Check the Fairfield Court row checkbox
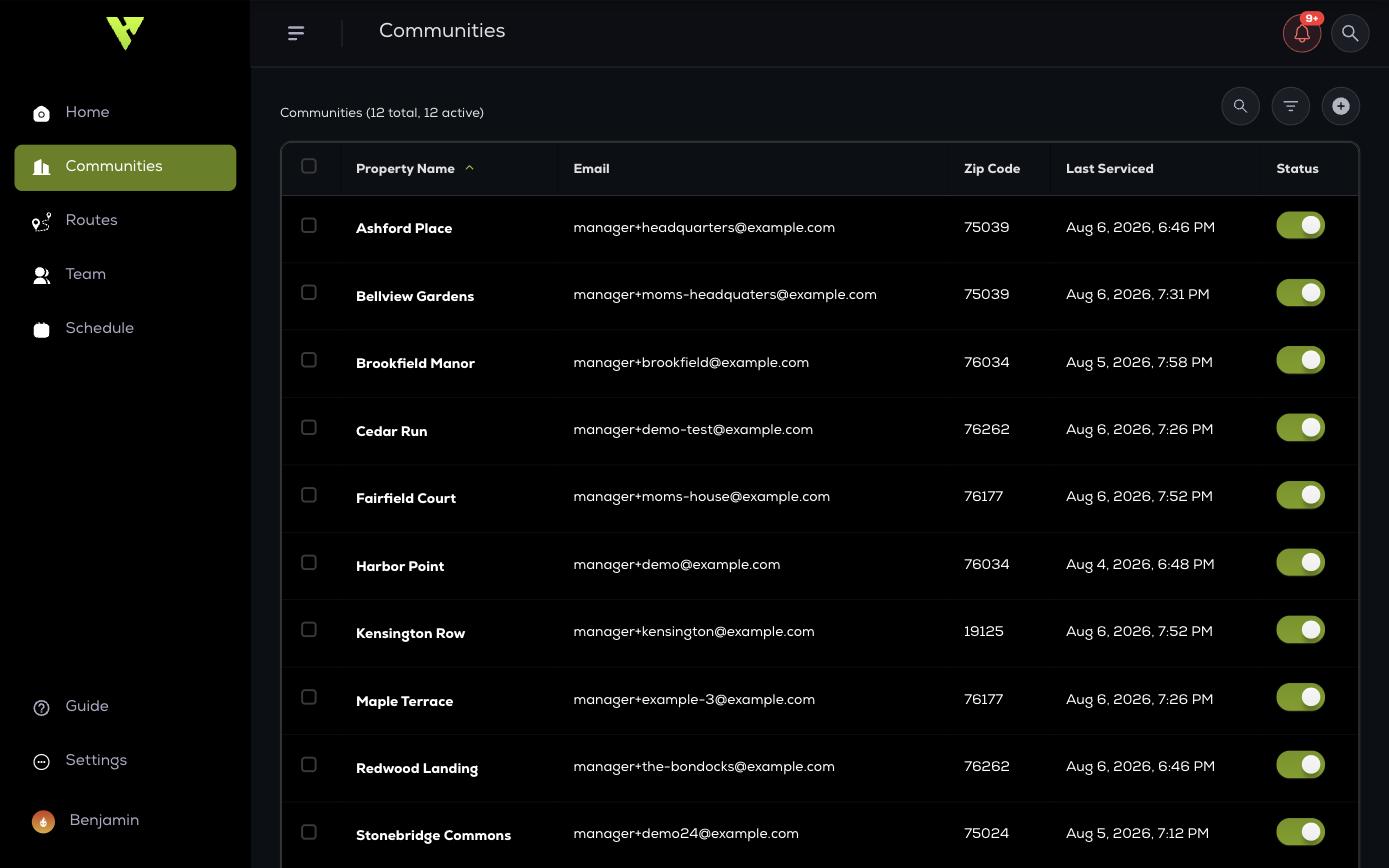The height and width of the screenshot is (868, 1389). pos(309,495)
